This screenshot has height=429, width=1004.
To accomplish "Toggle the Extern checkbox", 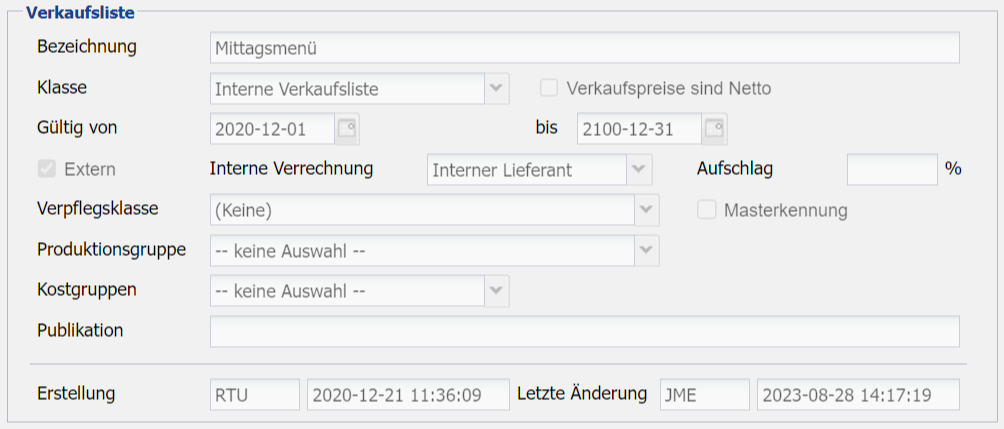I will (46, 169).
